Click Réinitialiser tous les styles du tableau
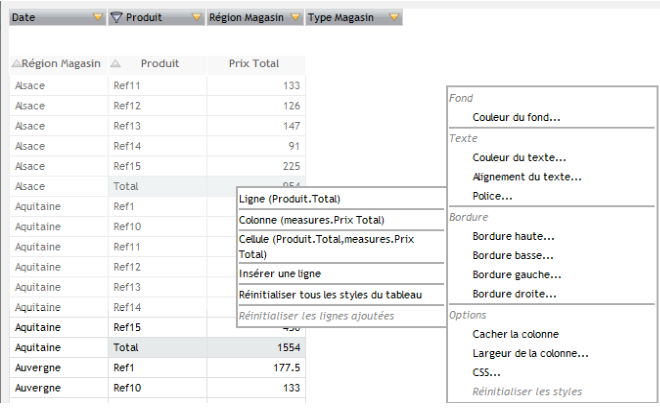This screenshot has width=660, height=415. point(330,294)
